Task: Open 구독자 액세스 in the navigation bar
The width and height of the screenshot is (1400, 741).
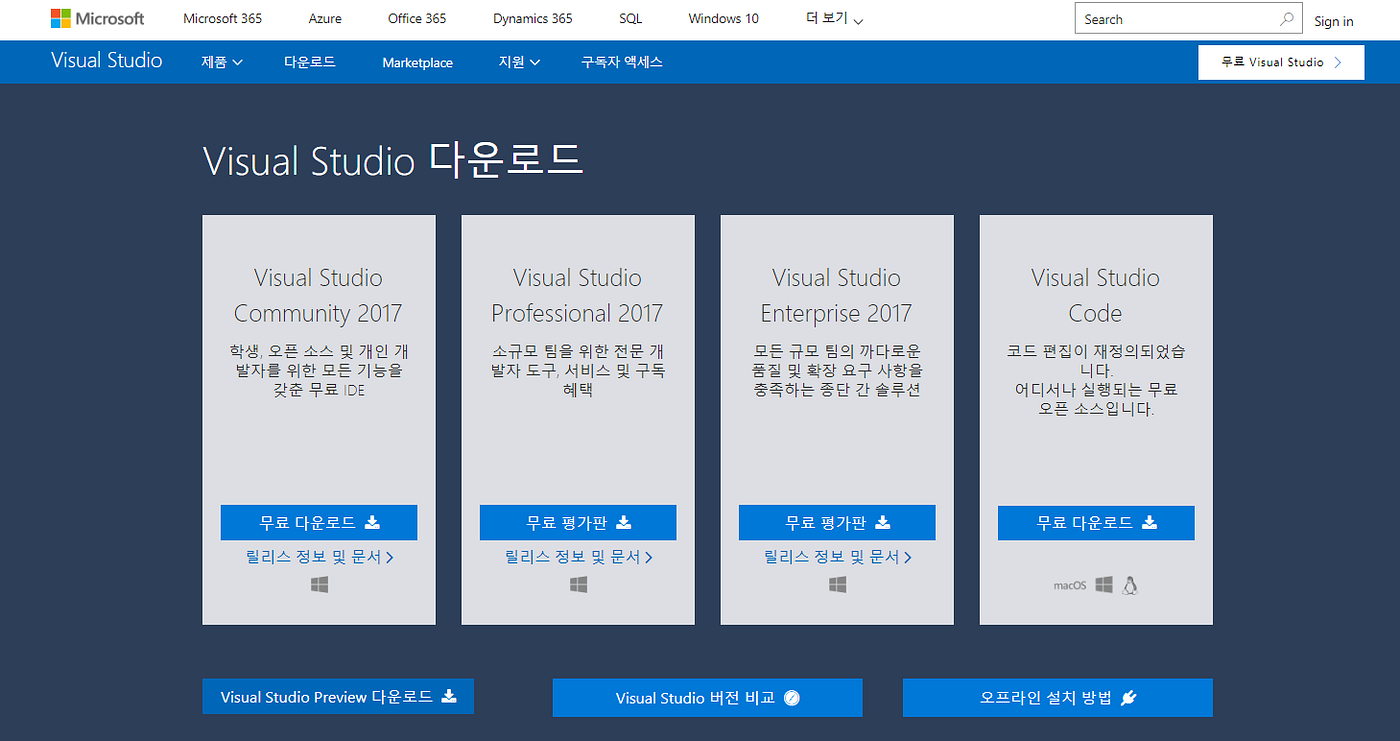Action: [x=622, y=62]
